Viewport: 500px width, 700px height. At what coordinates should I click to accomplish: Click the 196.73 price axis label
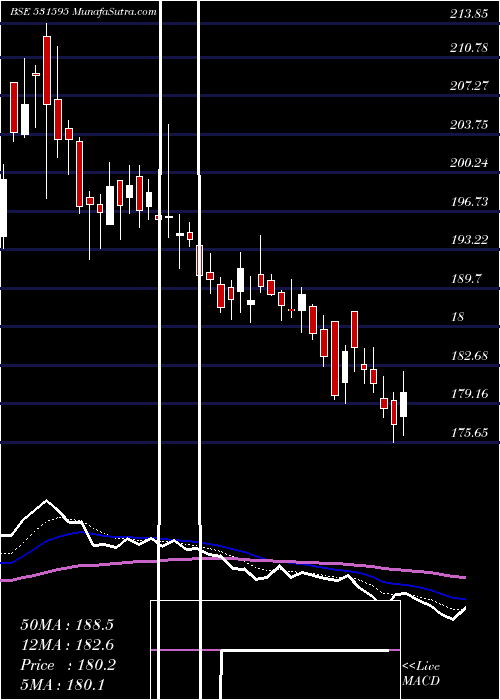pyautogui.click(x=469, y=202)
